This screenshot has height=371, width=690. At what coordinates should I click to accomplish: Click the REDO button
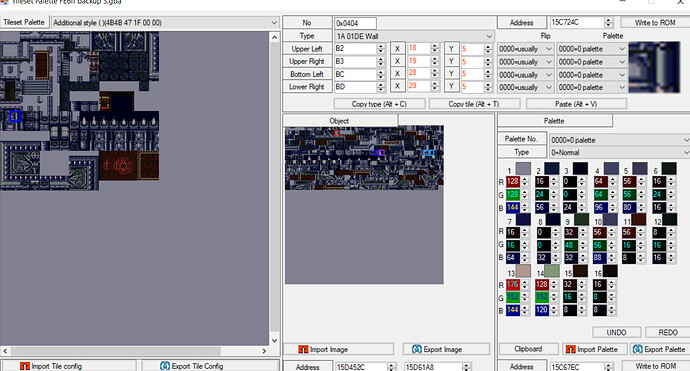click(x=668, y=332)
